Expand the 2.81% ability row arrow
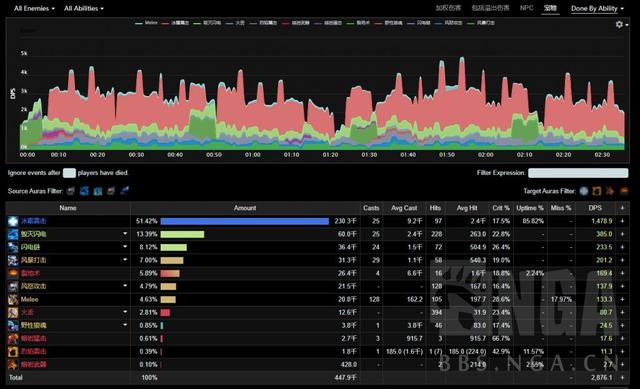Viewport: 640px width, 389px height. click(125, 312)
